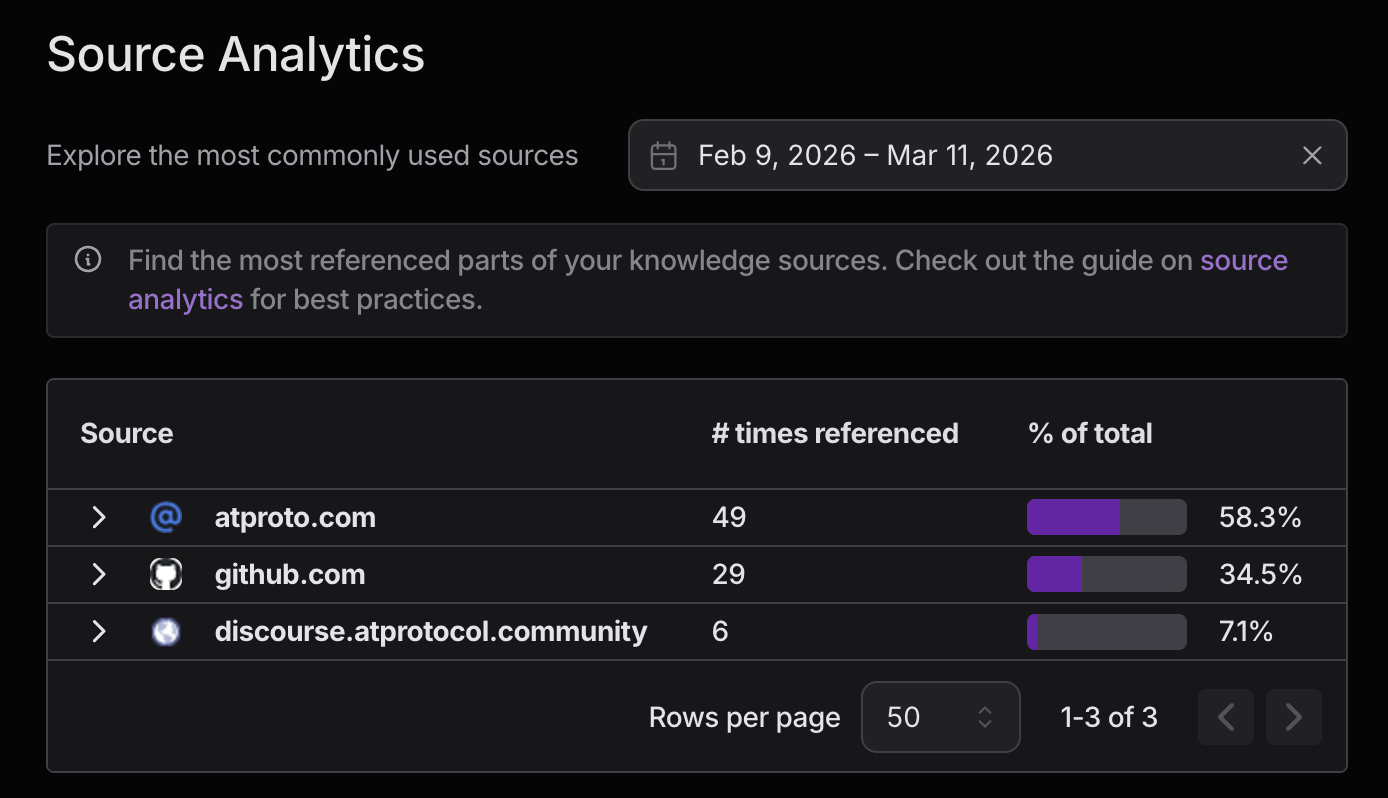Expand the github.com source row
The image size is (1388, 798).
(x=98, y=575)
